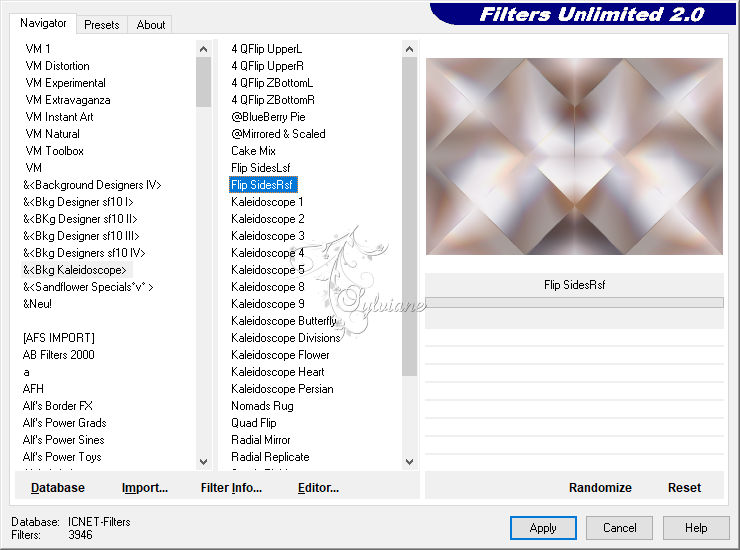The image size is (740, 550).
Task: Select &<Sandflower Specials°v°> category
Action: (x=88, y=287)
